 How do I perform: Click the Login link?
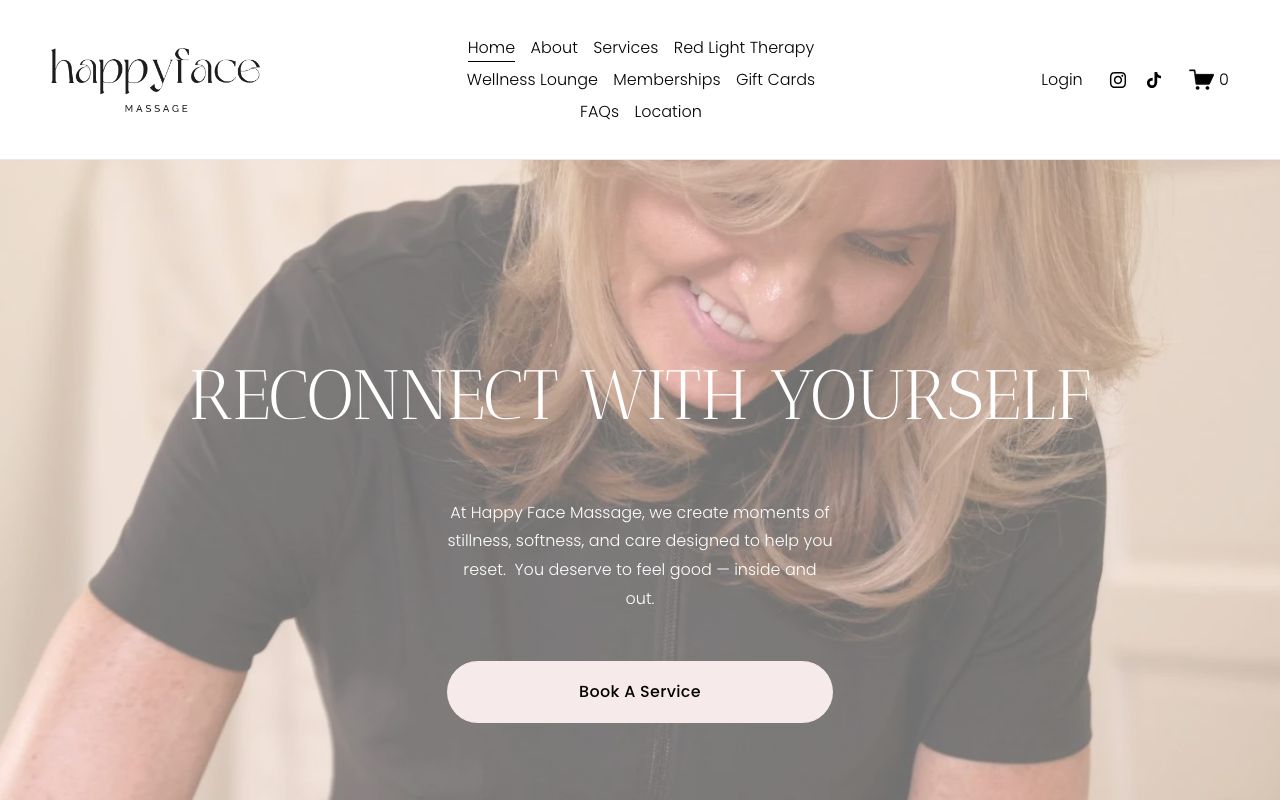[x=1061, y=80]
